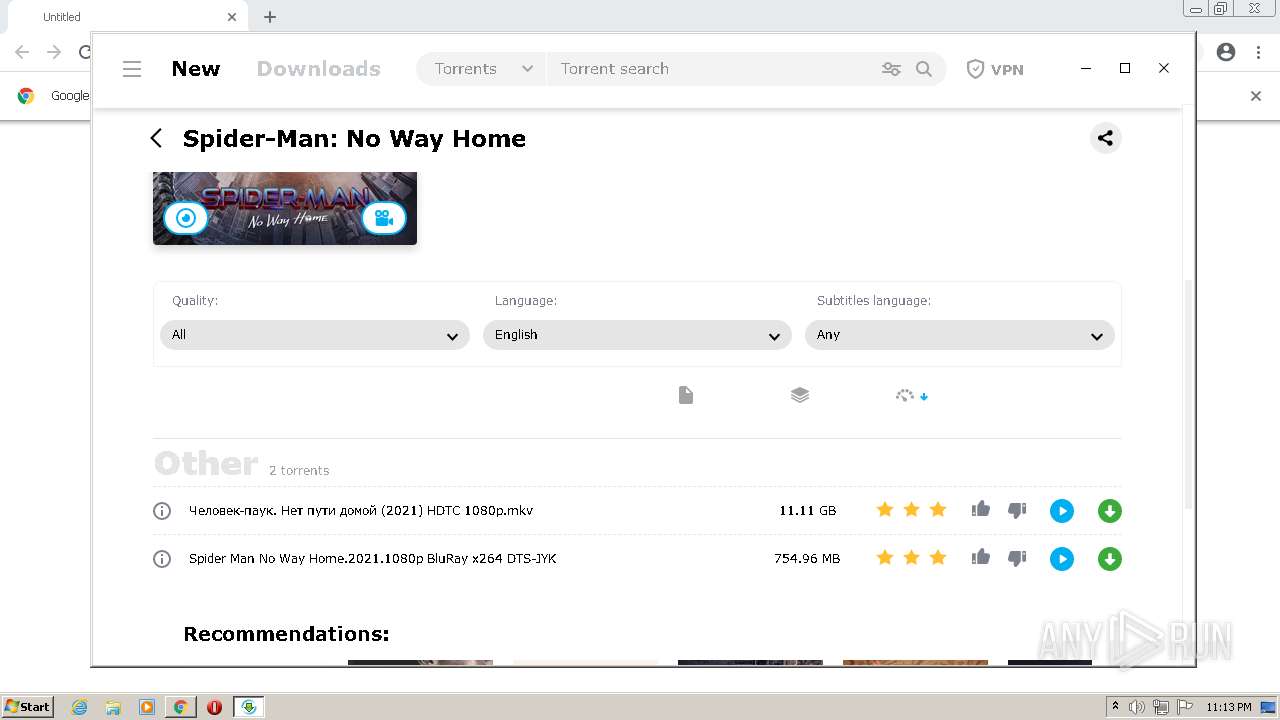
Task: Open the torrent app taskbar icon
Action: (x=248, y=707)
